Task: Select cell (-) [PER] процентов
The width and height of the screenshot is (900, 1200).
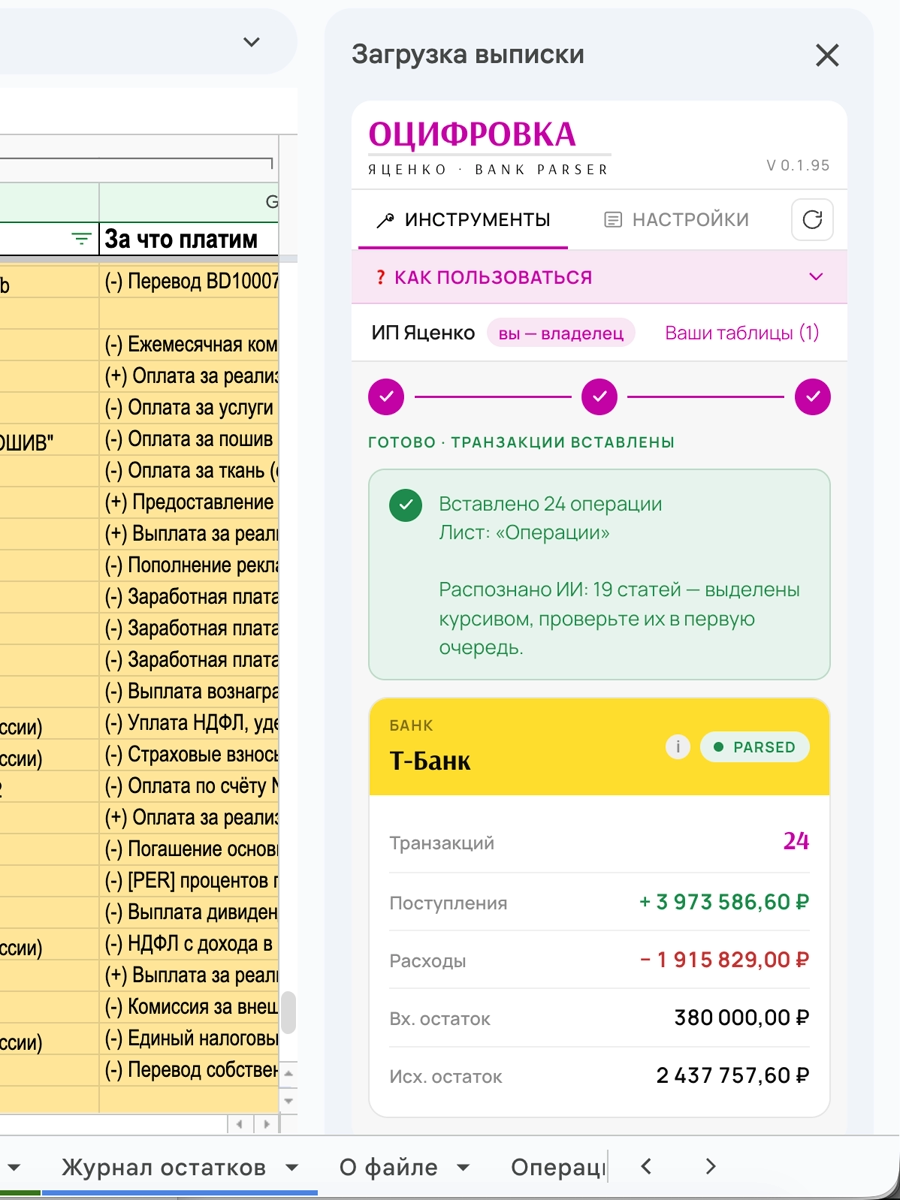Action: tap(189, 881)
